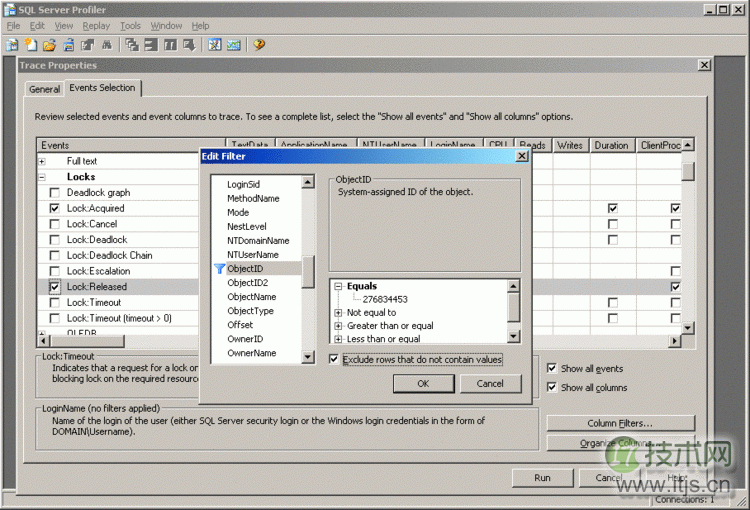Viewport: 750px width, 510px height.
Task: Click the criteria tree scrollbar thumb
Action: tap(513, 307)
